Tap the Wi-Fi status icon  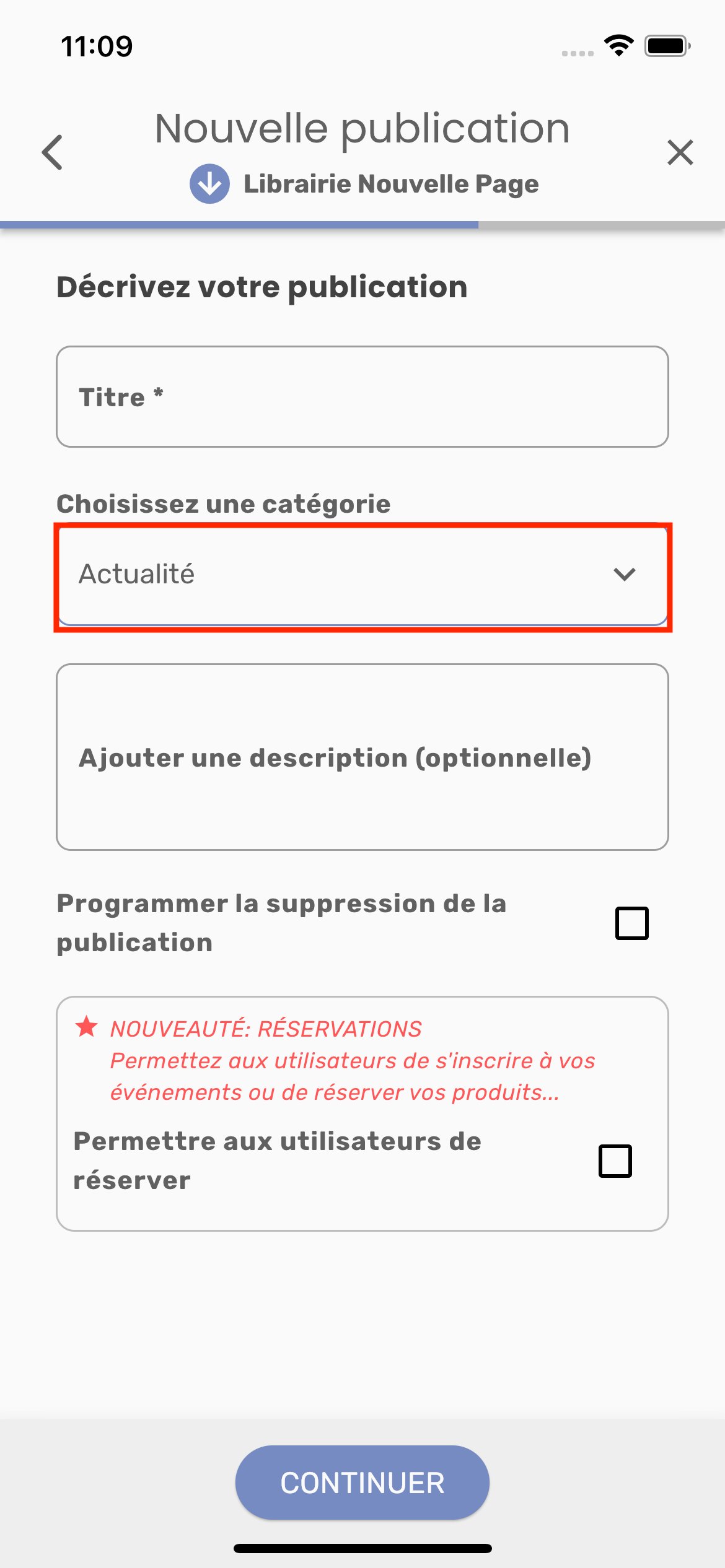click(618, 46)
